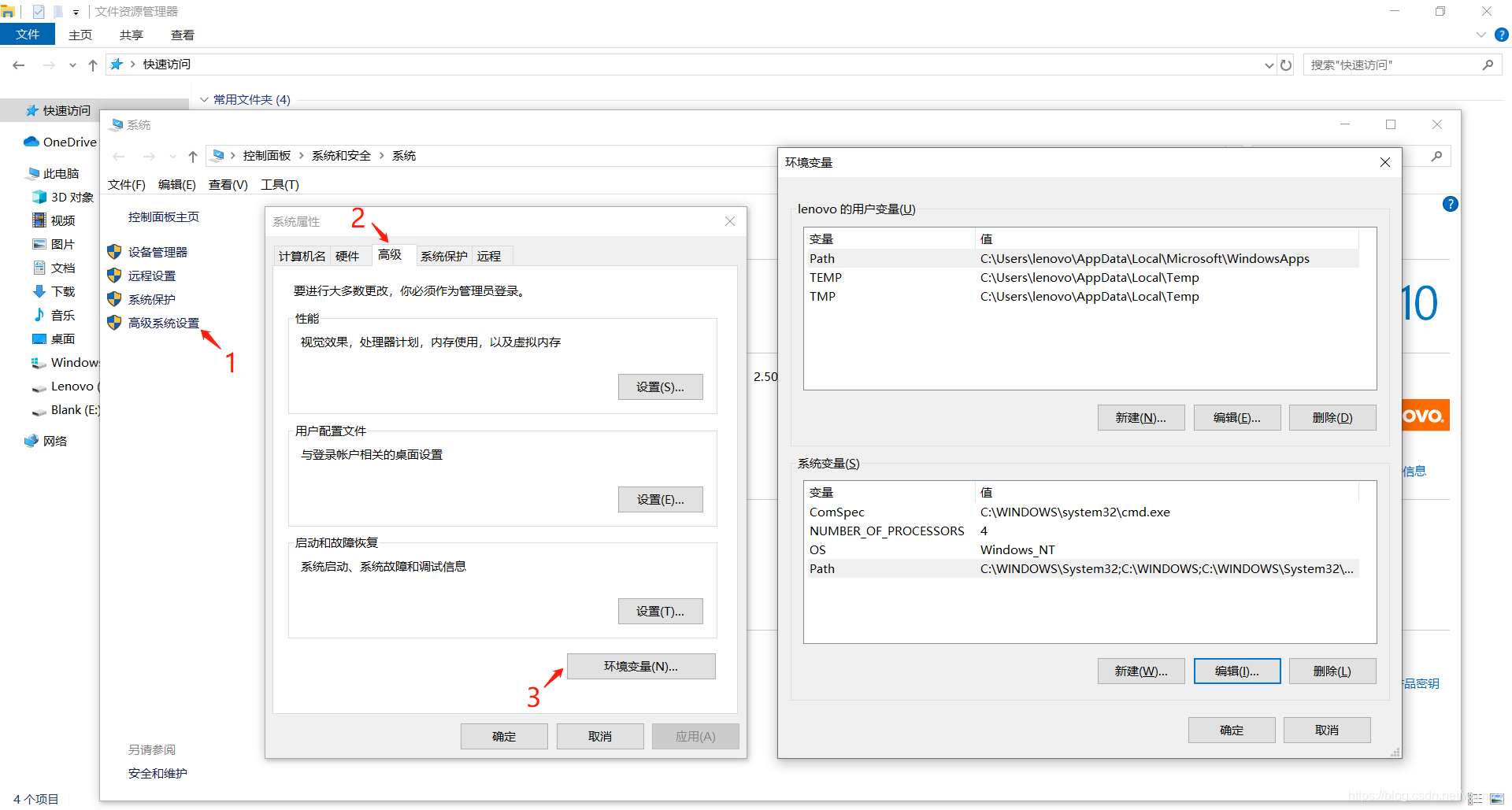The width and height of the screenshot is (1512, 810).
Task: Click 高级系统设置 link
Action: click(x=164, y=323)
